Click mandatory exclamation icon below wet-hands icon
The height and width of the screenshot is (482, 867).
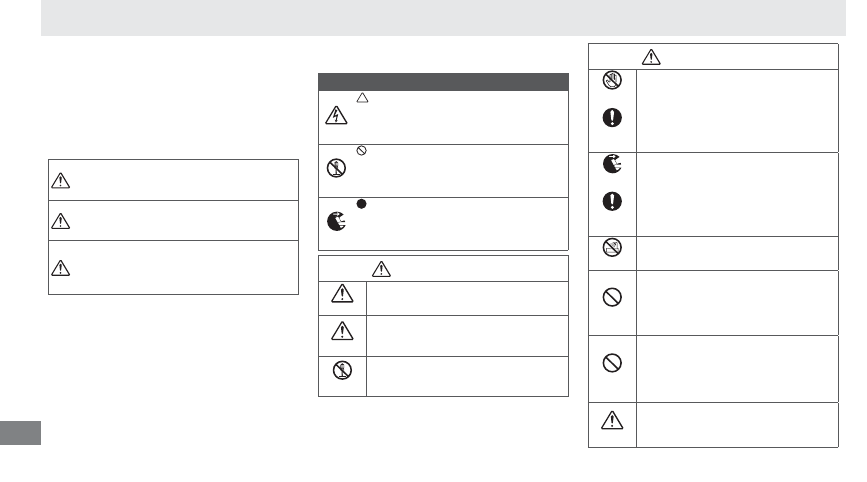point(612,118)
